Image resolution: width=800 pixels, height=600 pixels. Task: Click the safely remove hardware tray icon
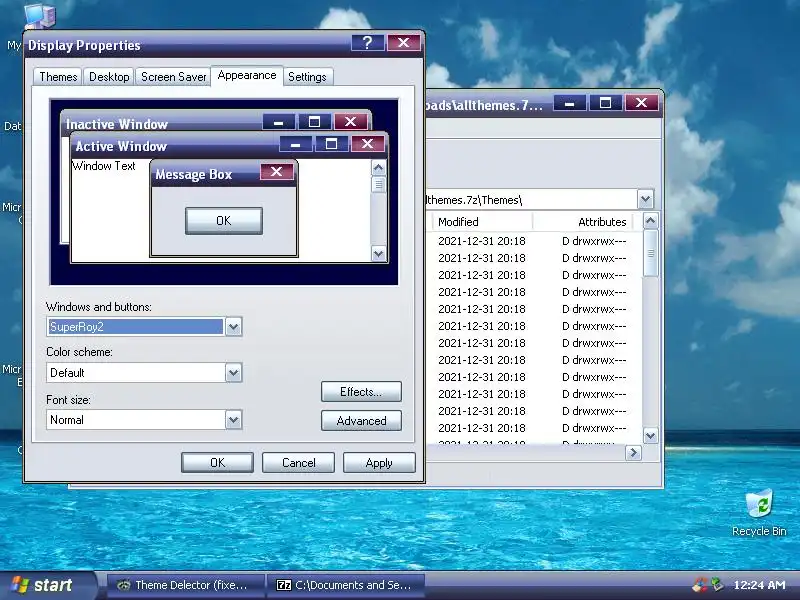(718, 585)
